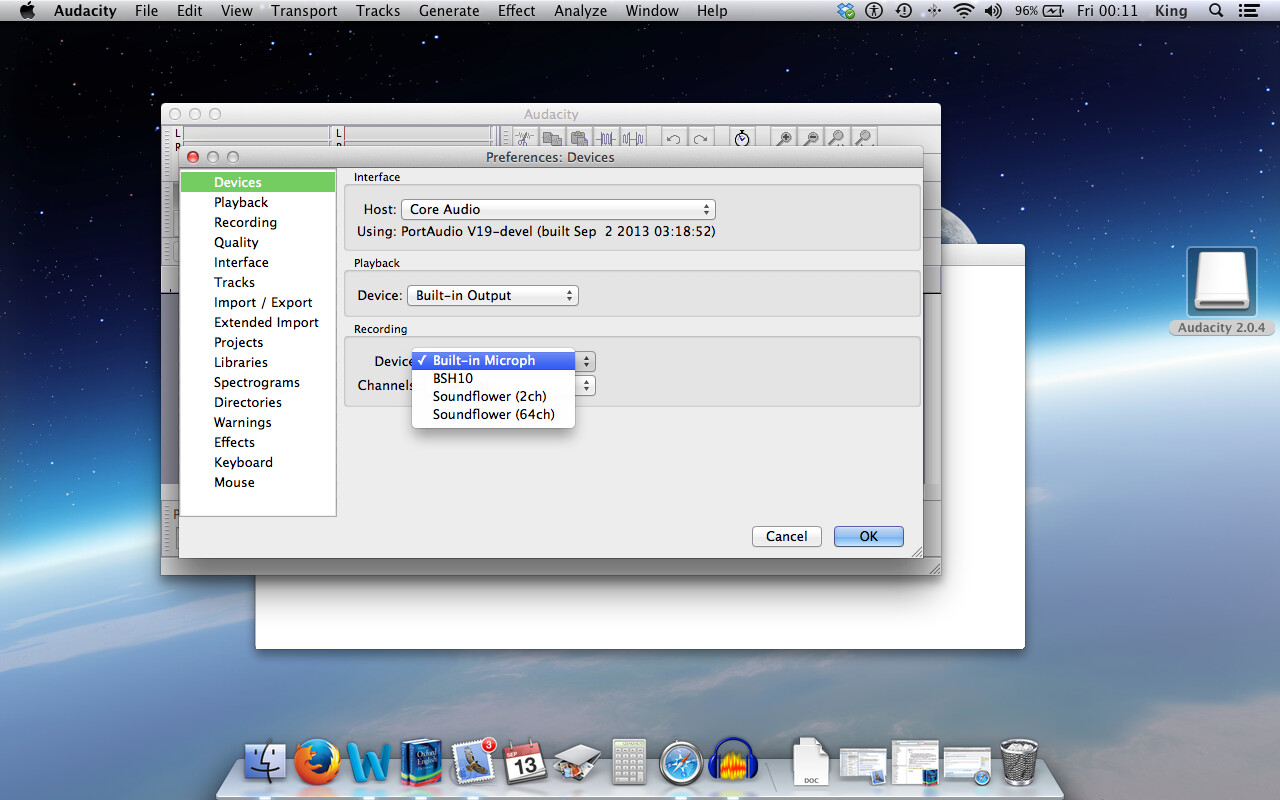The image size is (1280, 800).
Task: Select Interface in preferences sidebar
Action: pyautogui.click(x=258, y=262)
